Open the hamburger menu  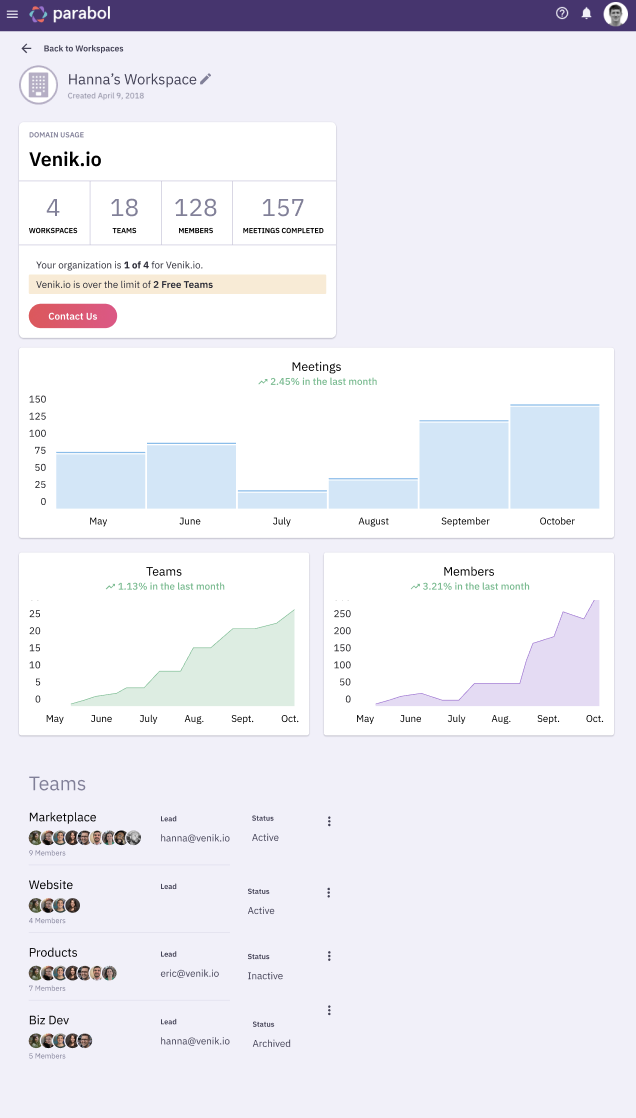(x=13, y=14)
